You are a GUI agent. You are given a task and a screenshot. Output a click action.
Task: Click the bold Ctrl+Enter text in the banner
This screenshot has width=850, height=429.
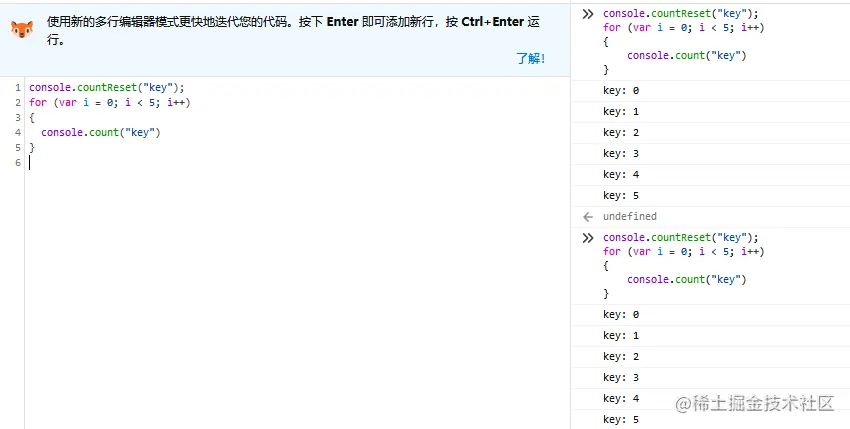point(493,22)
